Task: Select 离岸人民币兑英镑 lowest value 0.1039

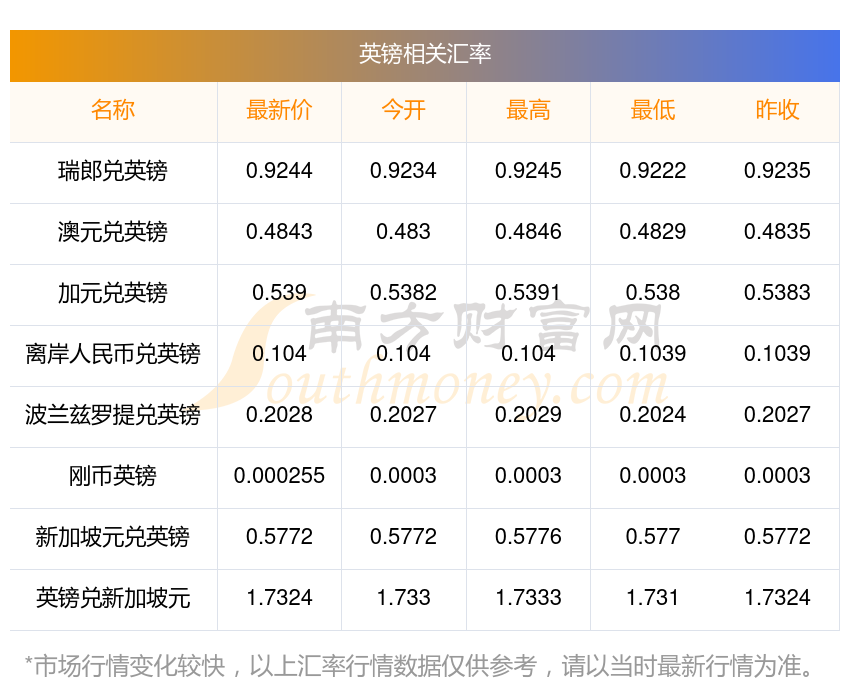Action: (653, 354)
